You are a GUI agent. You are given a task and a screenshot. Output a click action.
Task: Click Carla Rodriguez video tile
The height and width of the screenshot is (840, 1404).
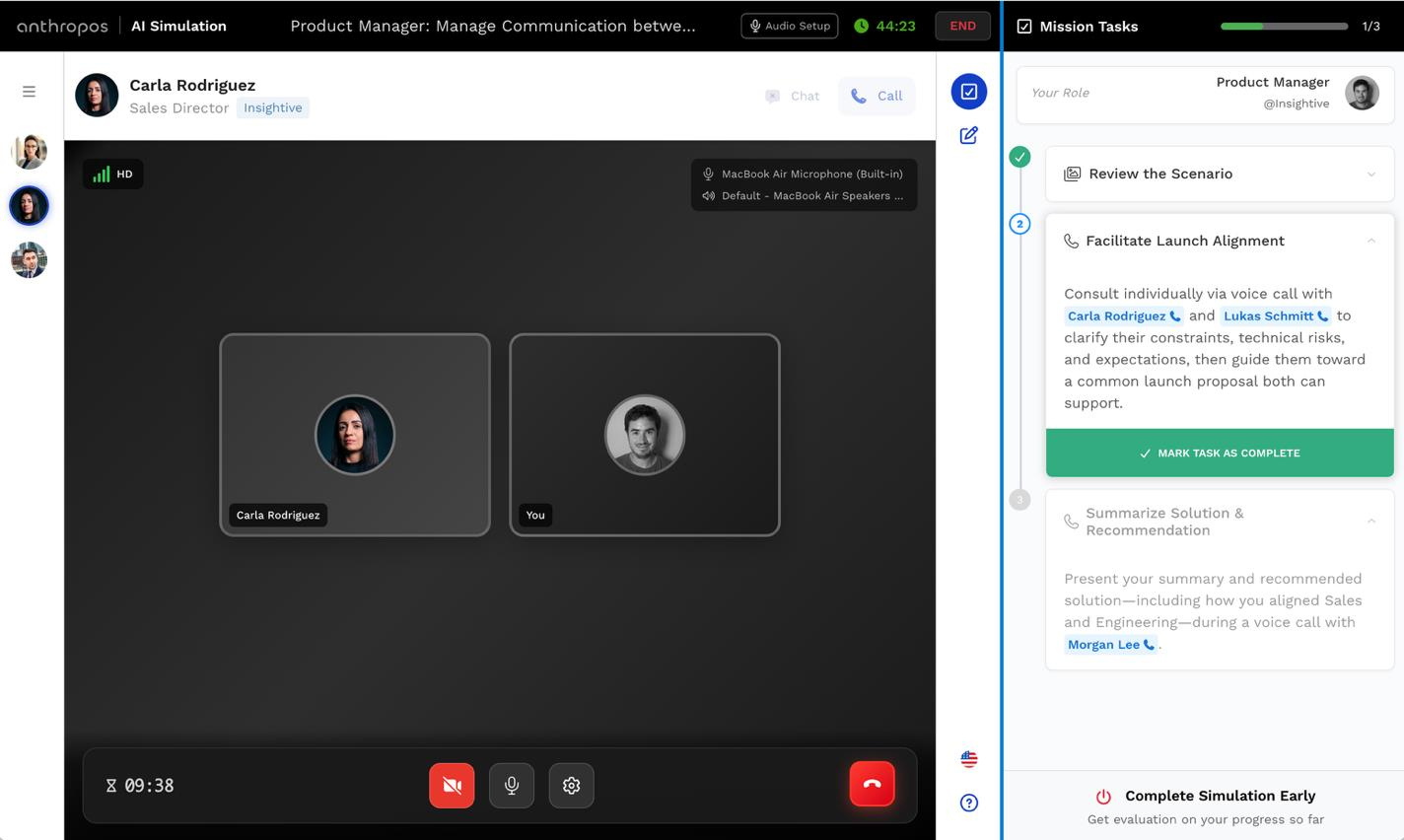pyautogui.click(x=355, y=435)
